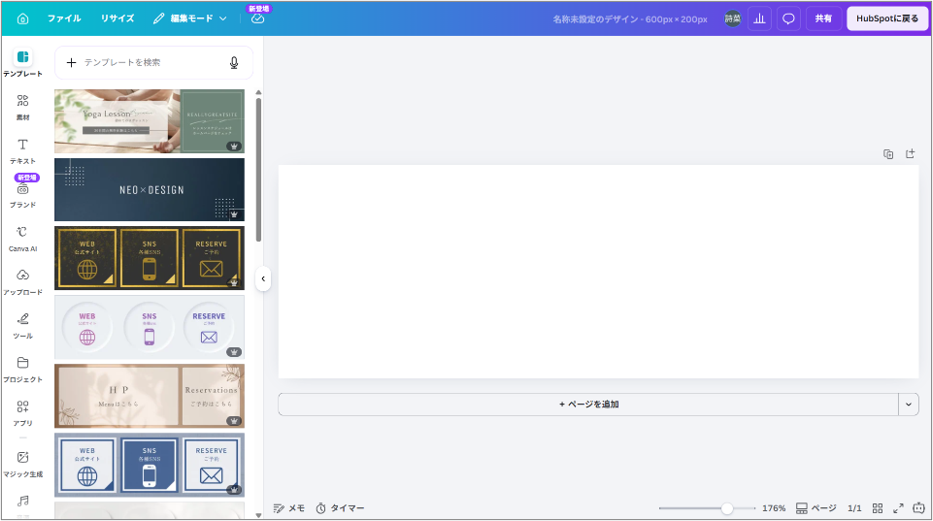Open the メモ notes button
The width and height of the screenshot is (933, 521).
(x=289, y=508)
